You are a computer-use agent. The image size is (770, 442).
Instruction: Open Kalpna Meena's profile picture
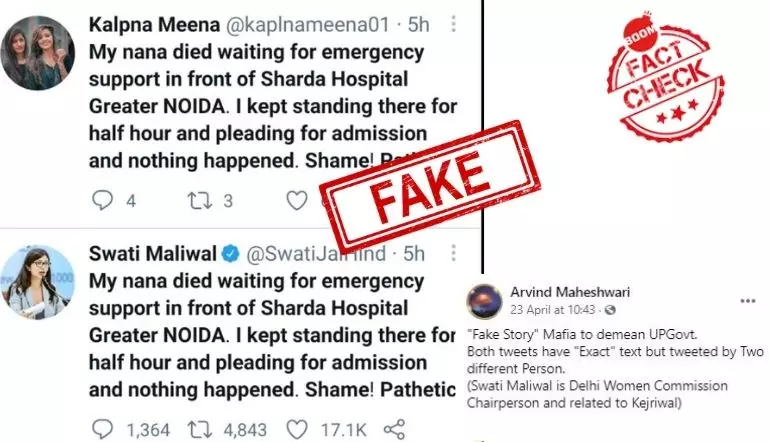[x=37, y=53]
